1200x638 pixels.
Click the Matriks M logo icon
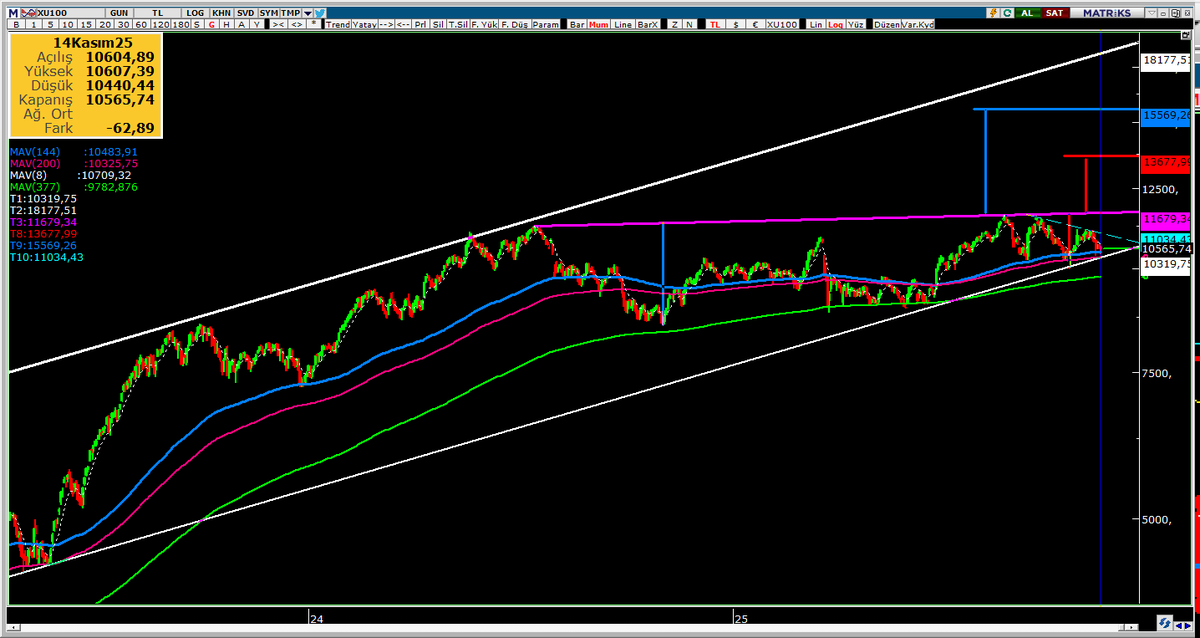[x=13, y=12]
